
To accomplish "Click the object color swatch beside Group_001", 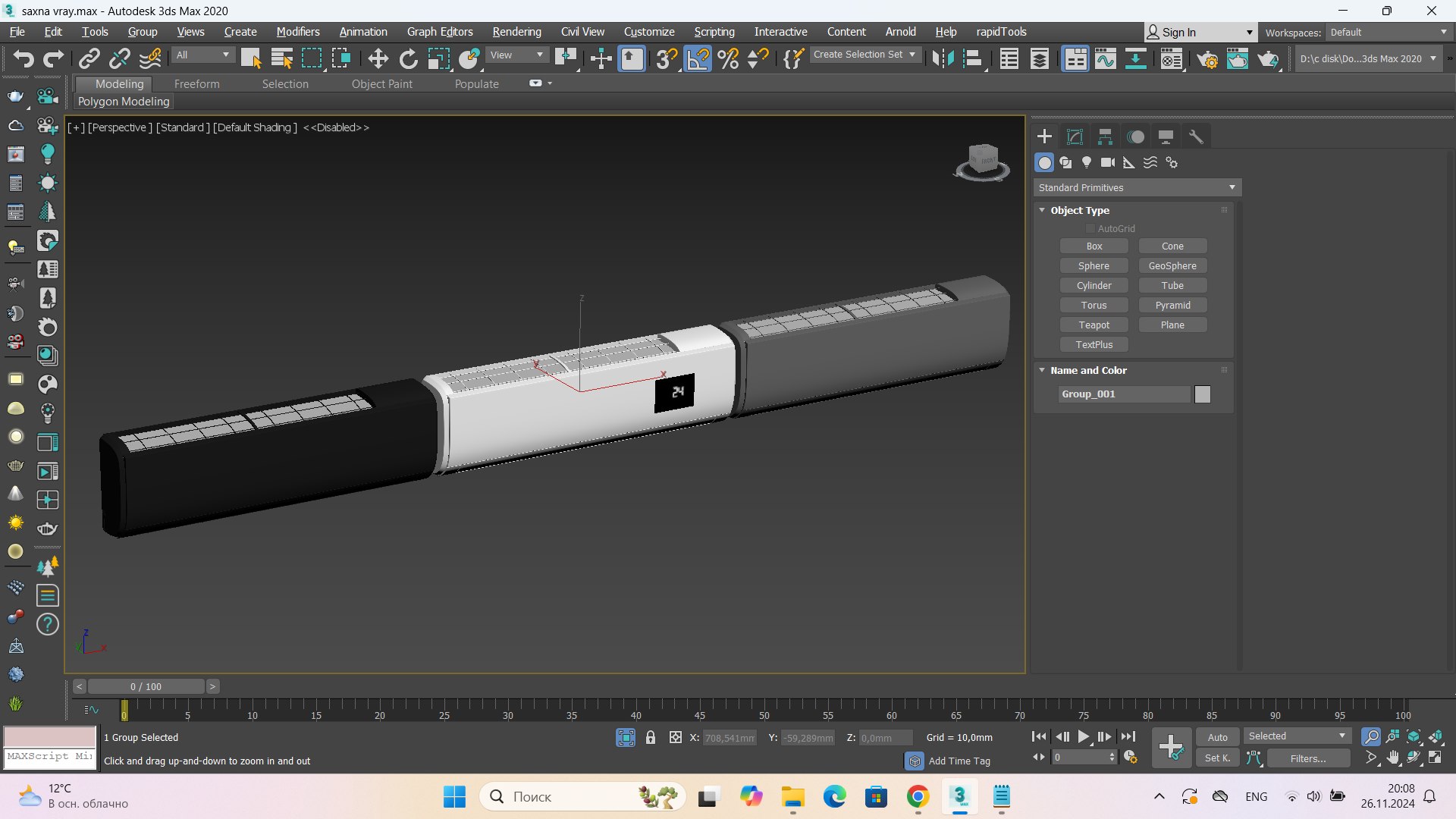I will pos(1203,394).
